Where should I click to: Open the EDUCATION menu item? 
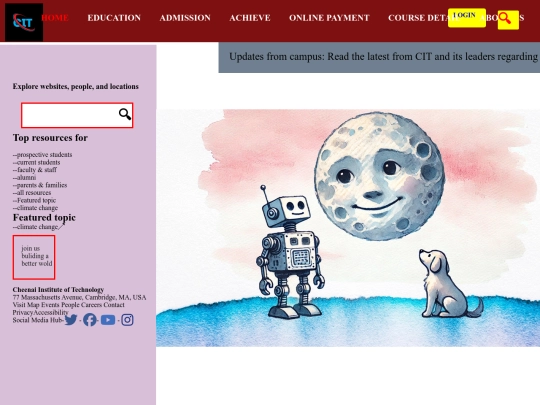click(114, 18)
